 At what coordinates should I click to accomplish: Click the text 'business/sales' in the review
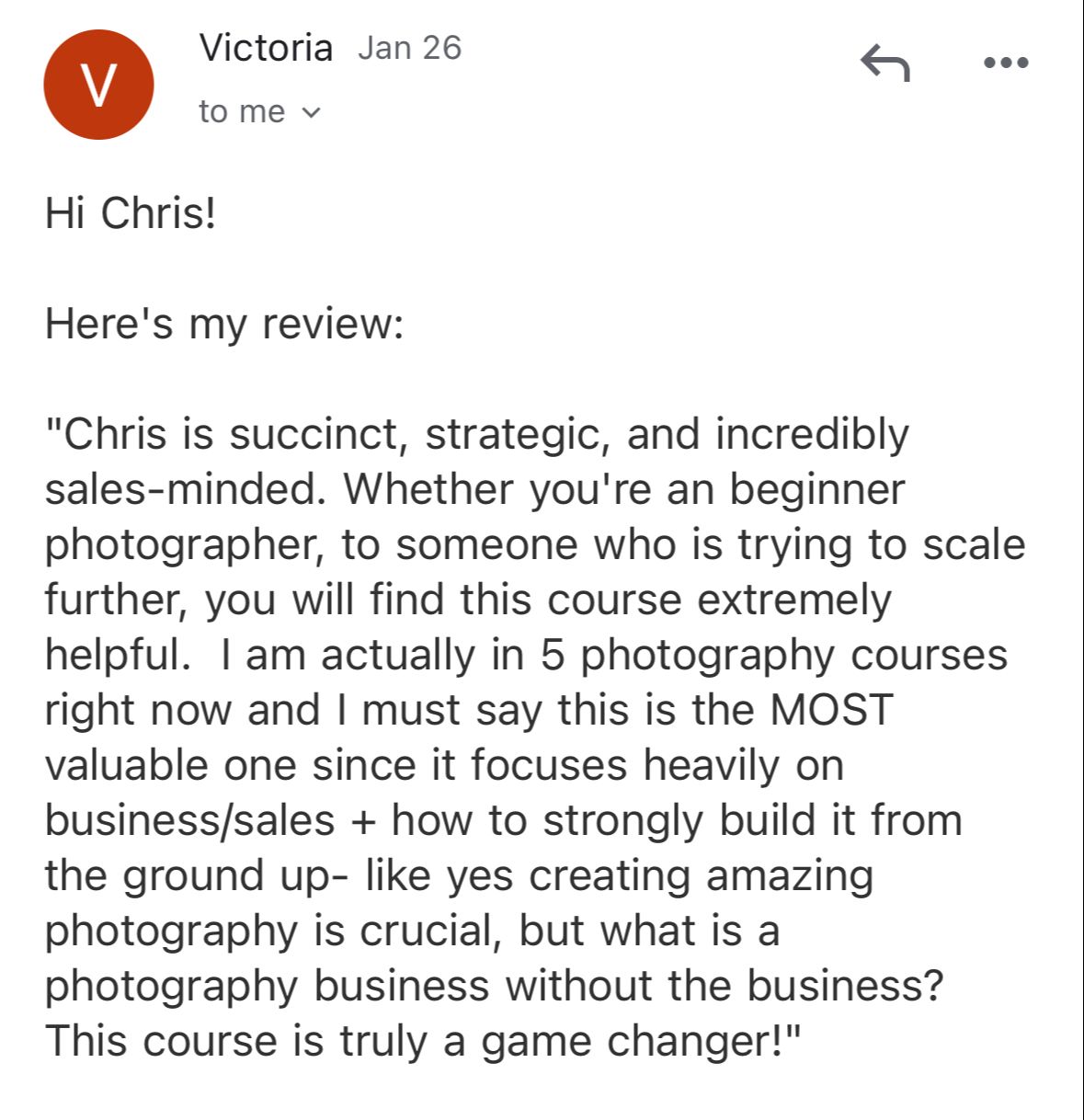point(189,820)
